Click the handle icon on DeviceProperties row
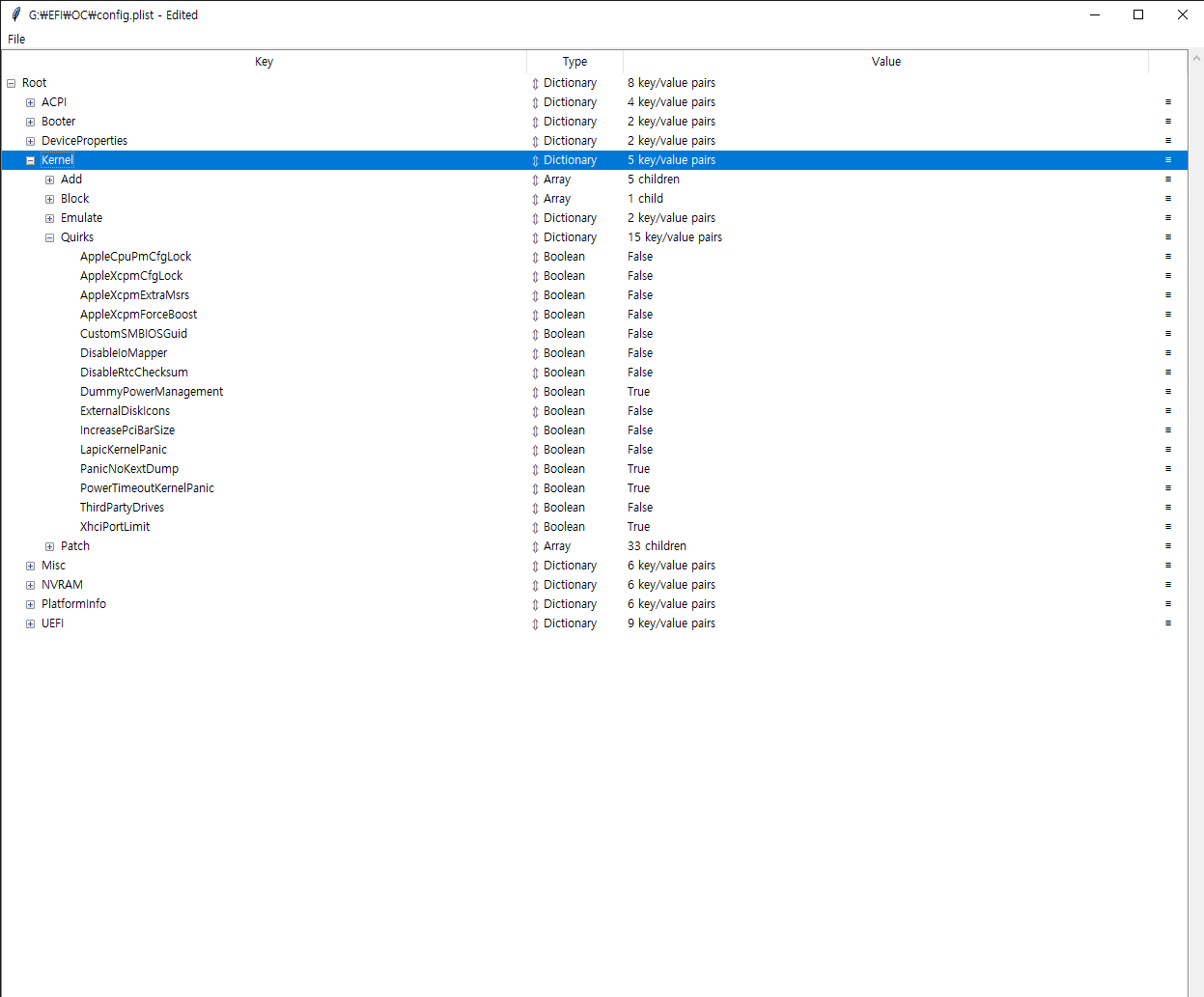Image resolution: width=1204 pixels, height=997 pixels. (1167, 141)
